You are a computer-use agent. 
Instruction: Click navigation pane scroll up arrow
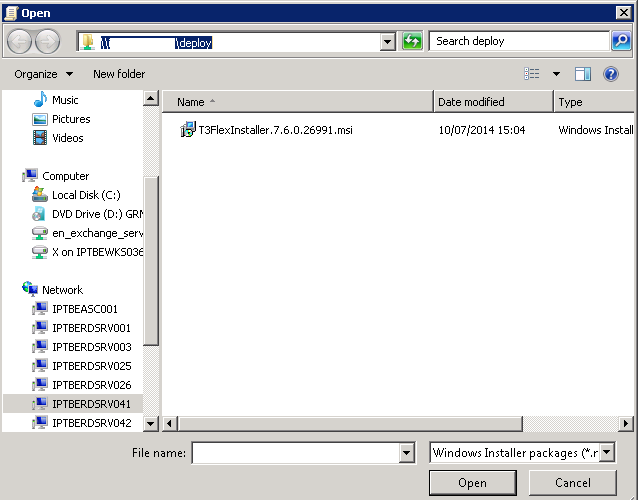pos(151,98)
